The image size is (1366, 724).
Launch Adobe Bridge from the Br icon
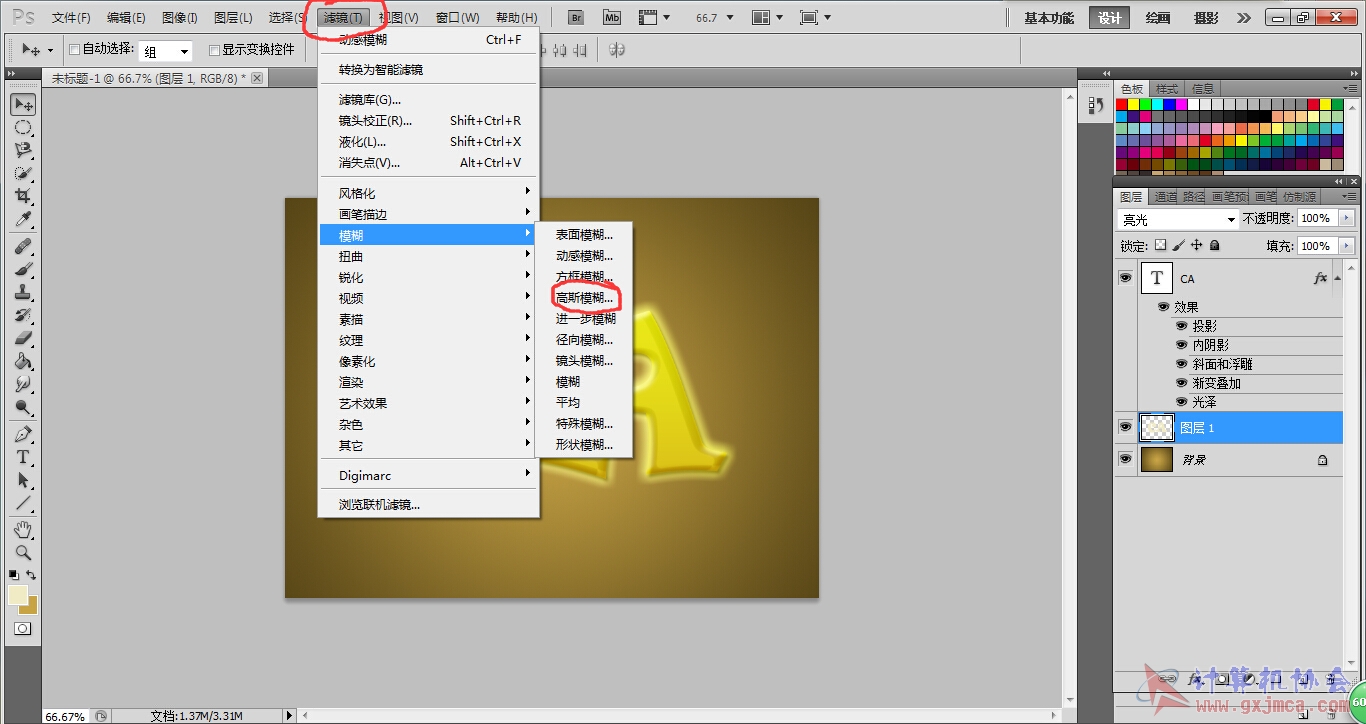(575, 18)
